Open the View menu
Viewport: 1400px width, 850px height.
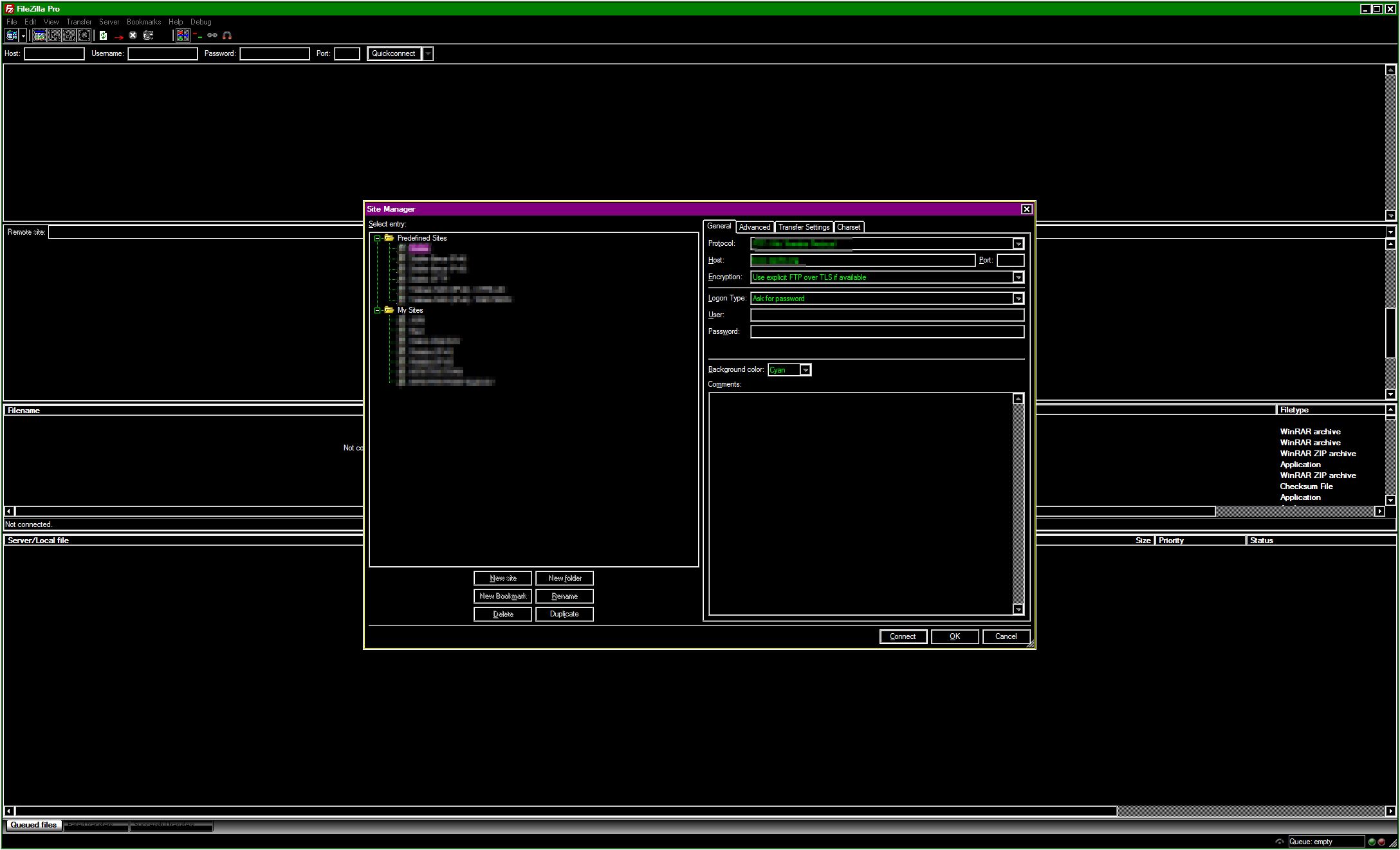51,22
